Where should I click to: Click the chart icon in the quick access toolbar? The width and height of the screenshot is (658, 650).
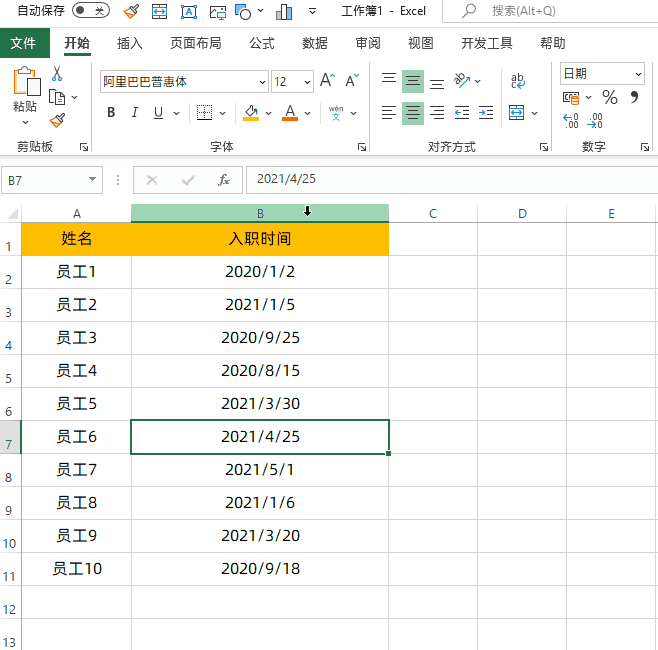coord(284,12)
